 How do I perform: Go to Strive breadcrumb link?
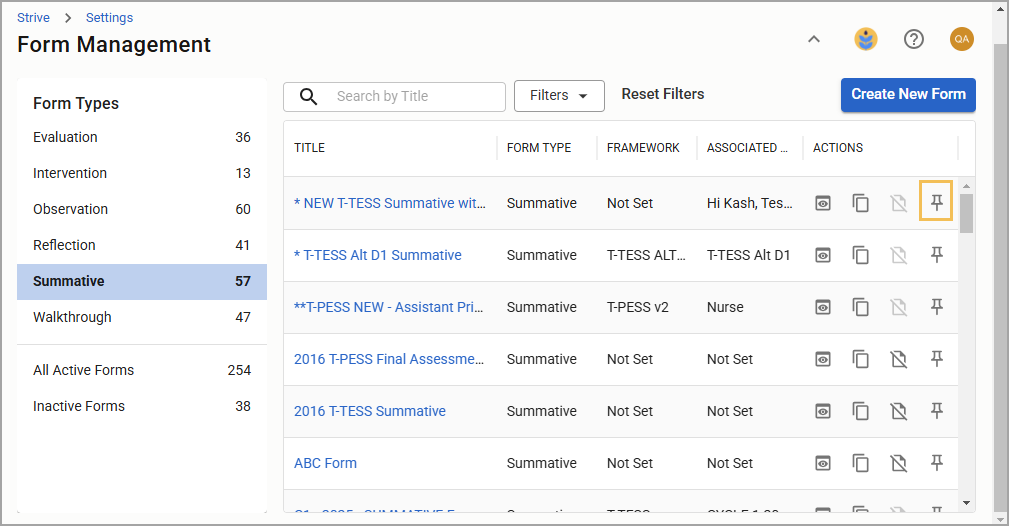(x=33, y=17)
